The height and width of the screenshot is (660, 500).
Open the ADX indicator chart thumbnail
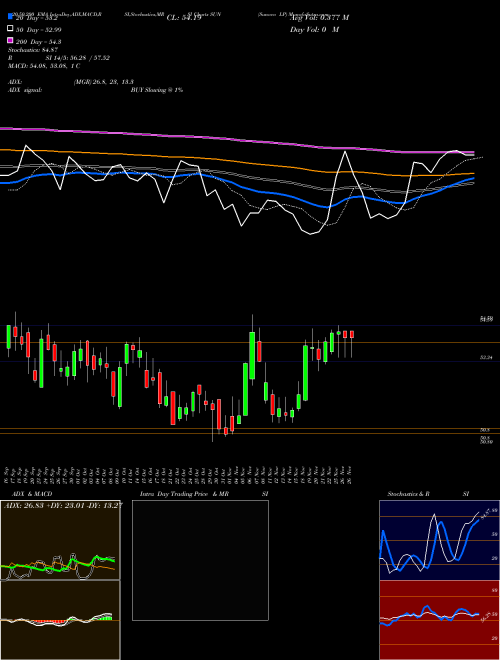60,540
